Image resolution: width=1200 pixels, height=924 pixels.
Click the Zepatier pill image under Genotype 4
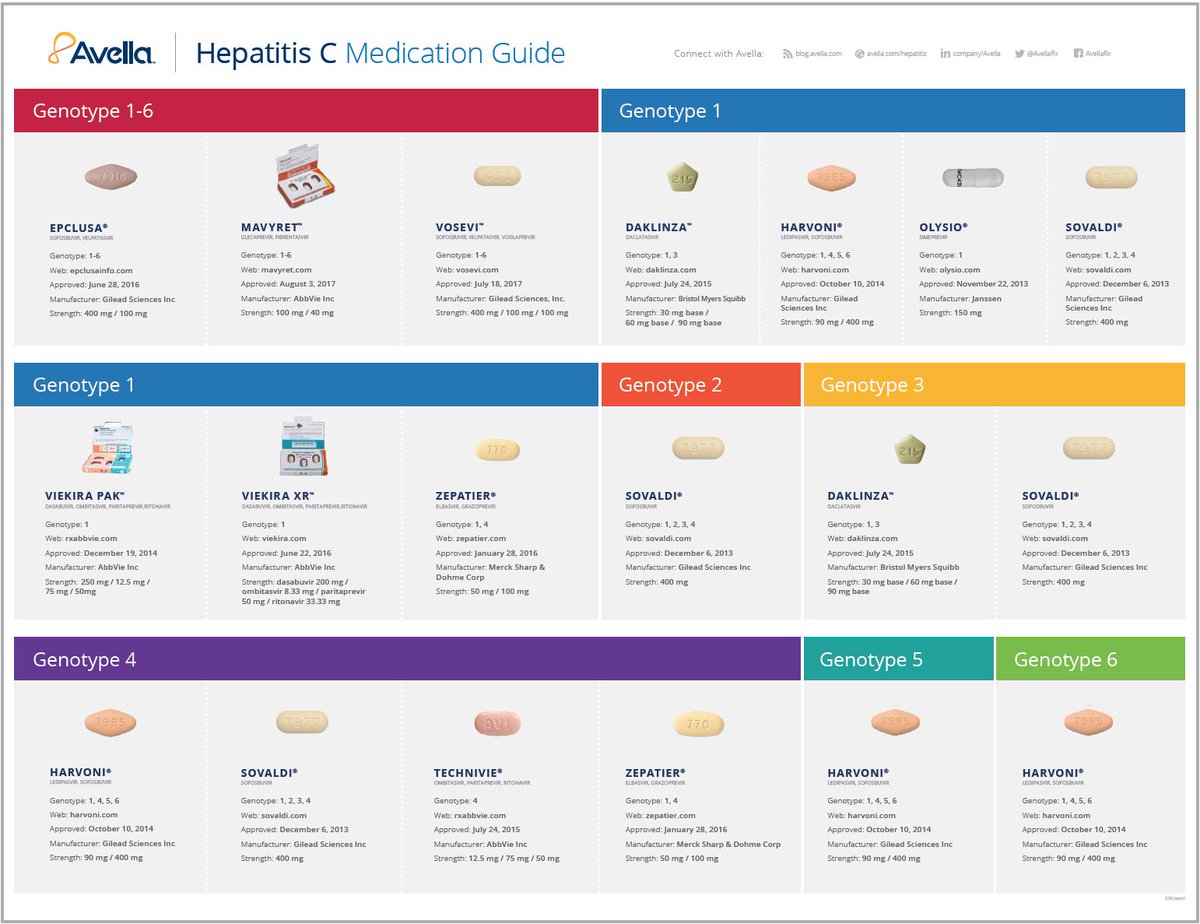698,723
